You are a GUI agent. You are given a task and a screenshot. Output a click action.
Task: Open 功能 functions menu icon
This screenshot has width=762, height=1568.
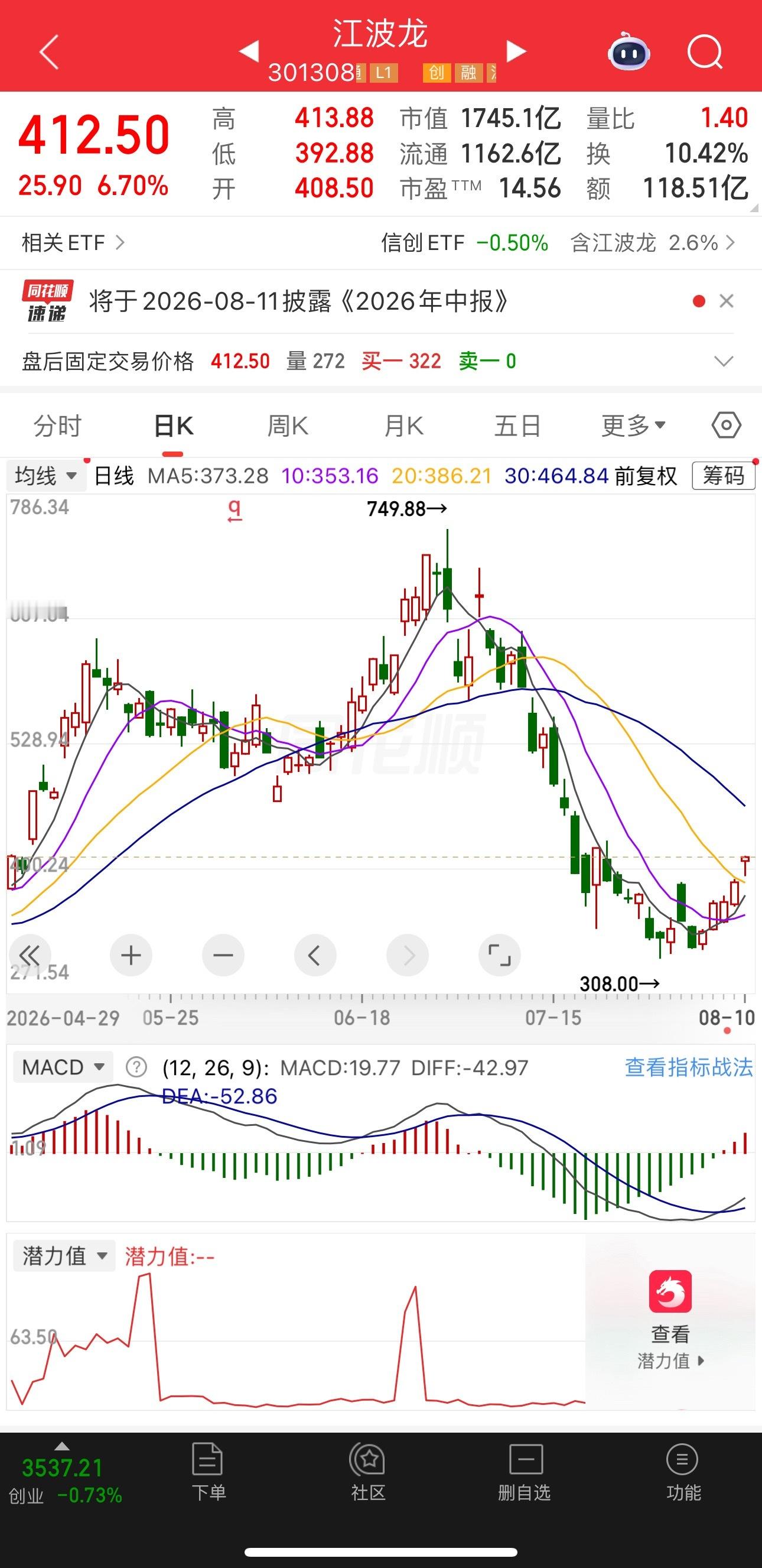(x=683, y=1471)
